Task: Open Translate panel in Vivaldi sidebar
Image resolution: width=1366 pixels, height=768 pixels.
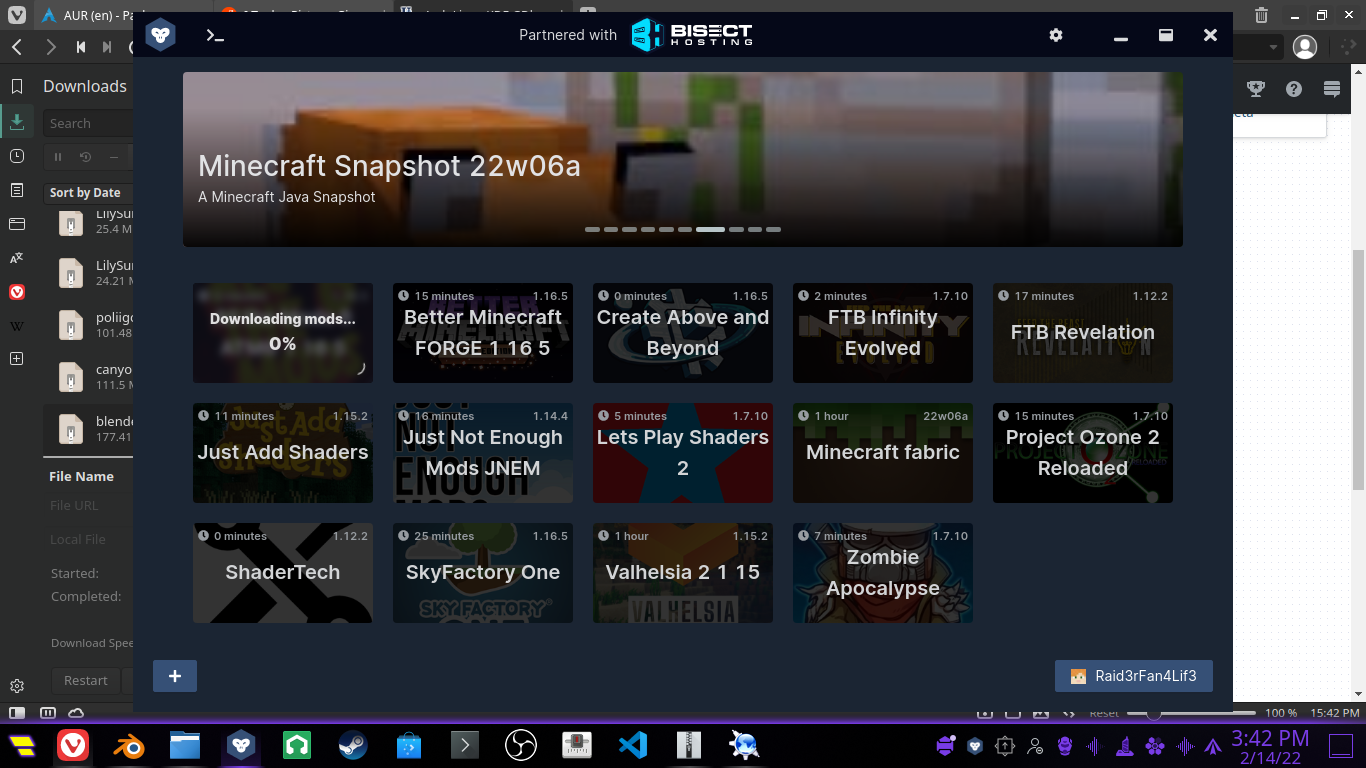Action: 17,258
